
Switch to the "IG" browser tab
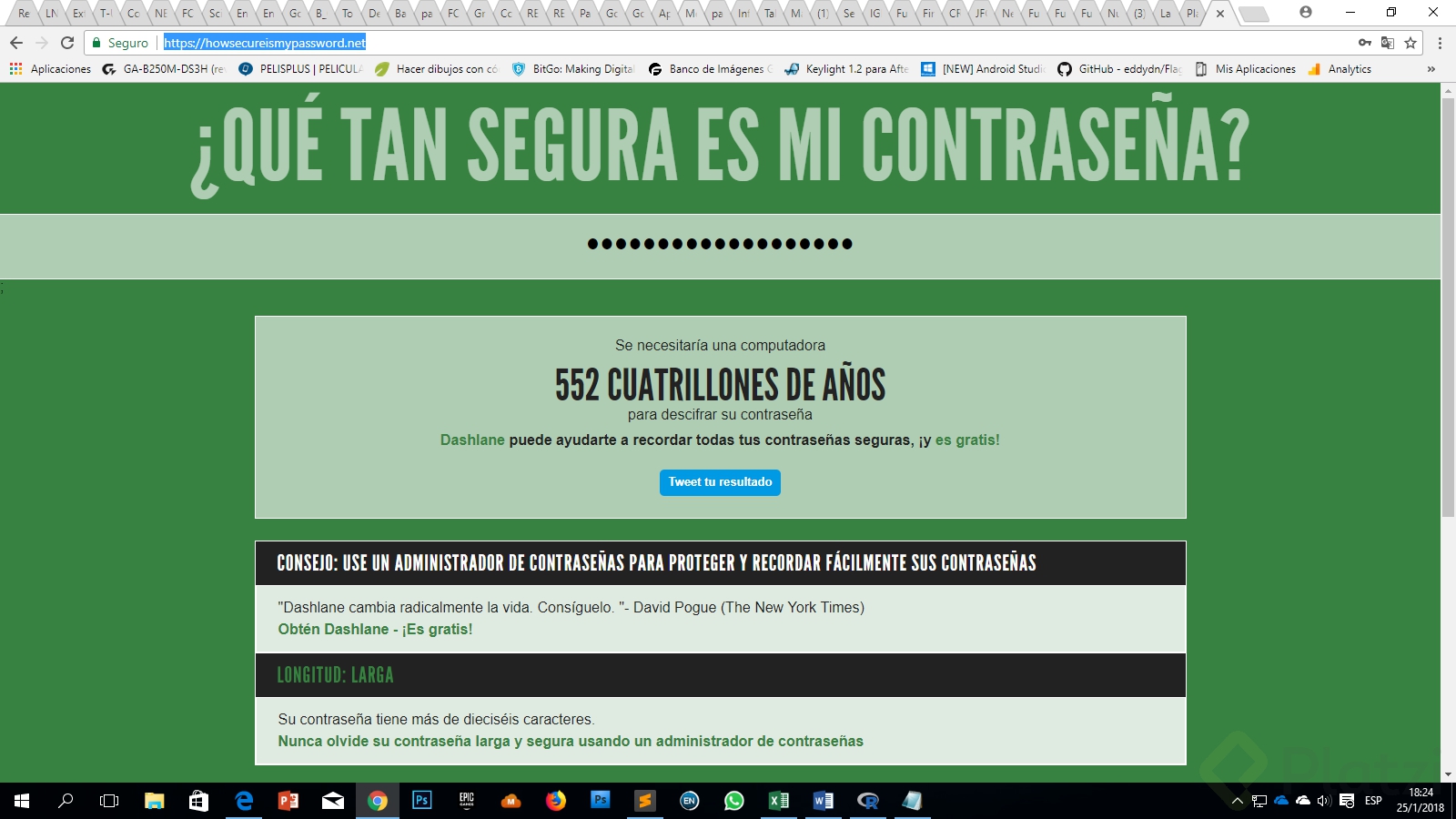tap(875, 13)
